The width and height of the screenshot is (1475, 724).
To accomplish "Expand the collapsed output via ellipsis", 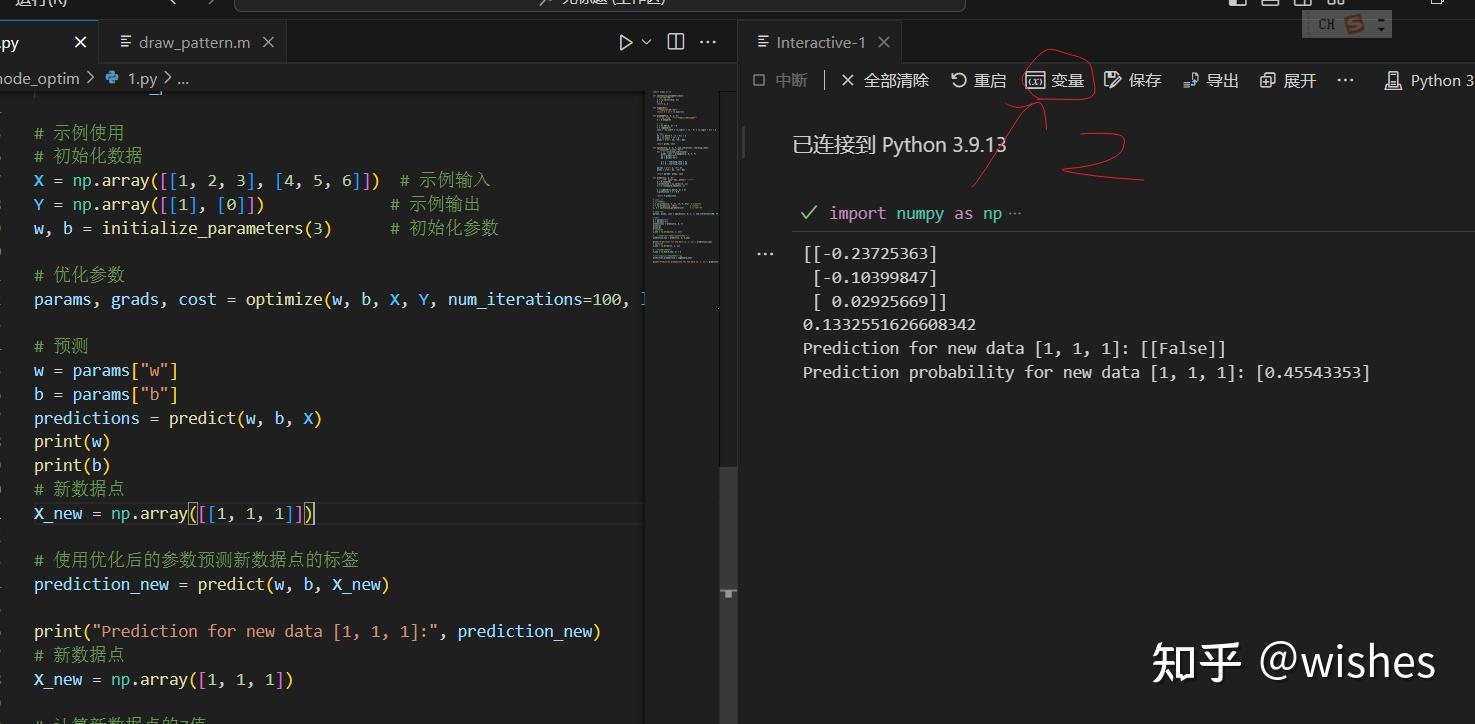I will click(x=765, y=254).
